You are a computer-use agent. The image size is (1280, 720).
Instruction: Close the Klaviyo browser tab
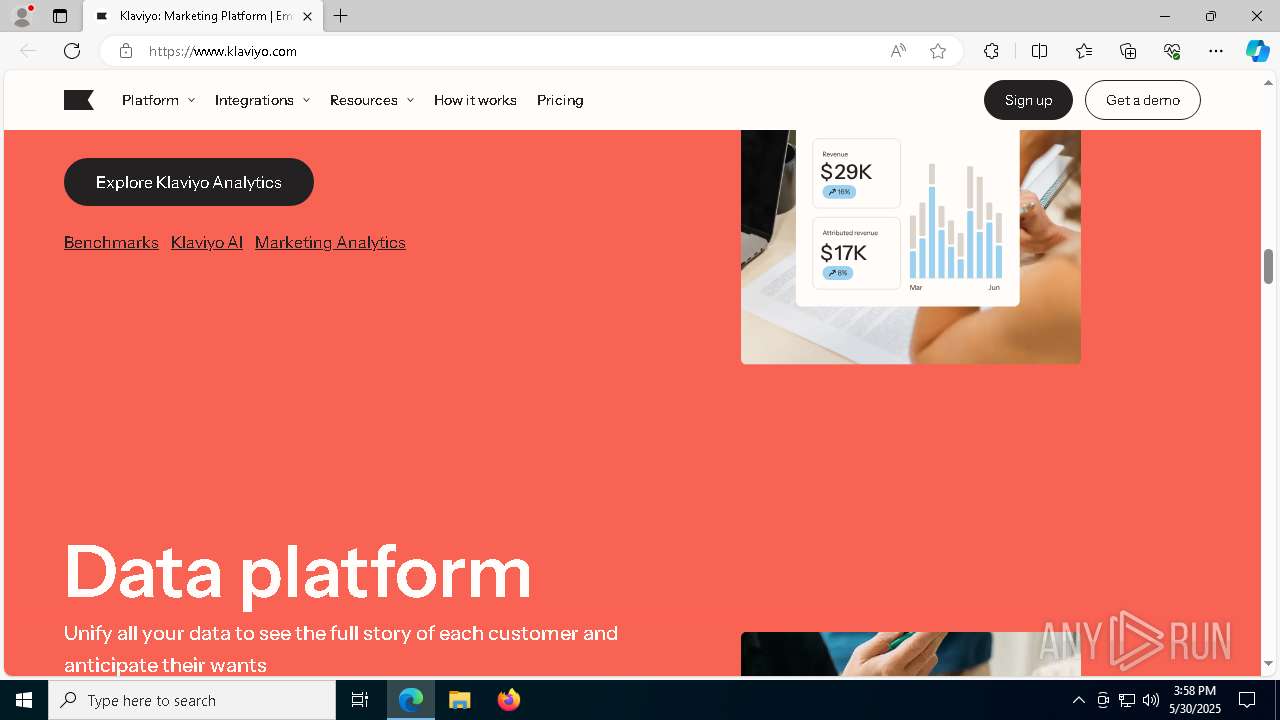click(307, 16)
